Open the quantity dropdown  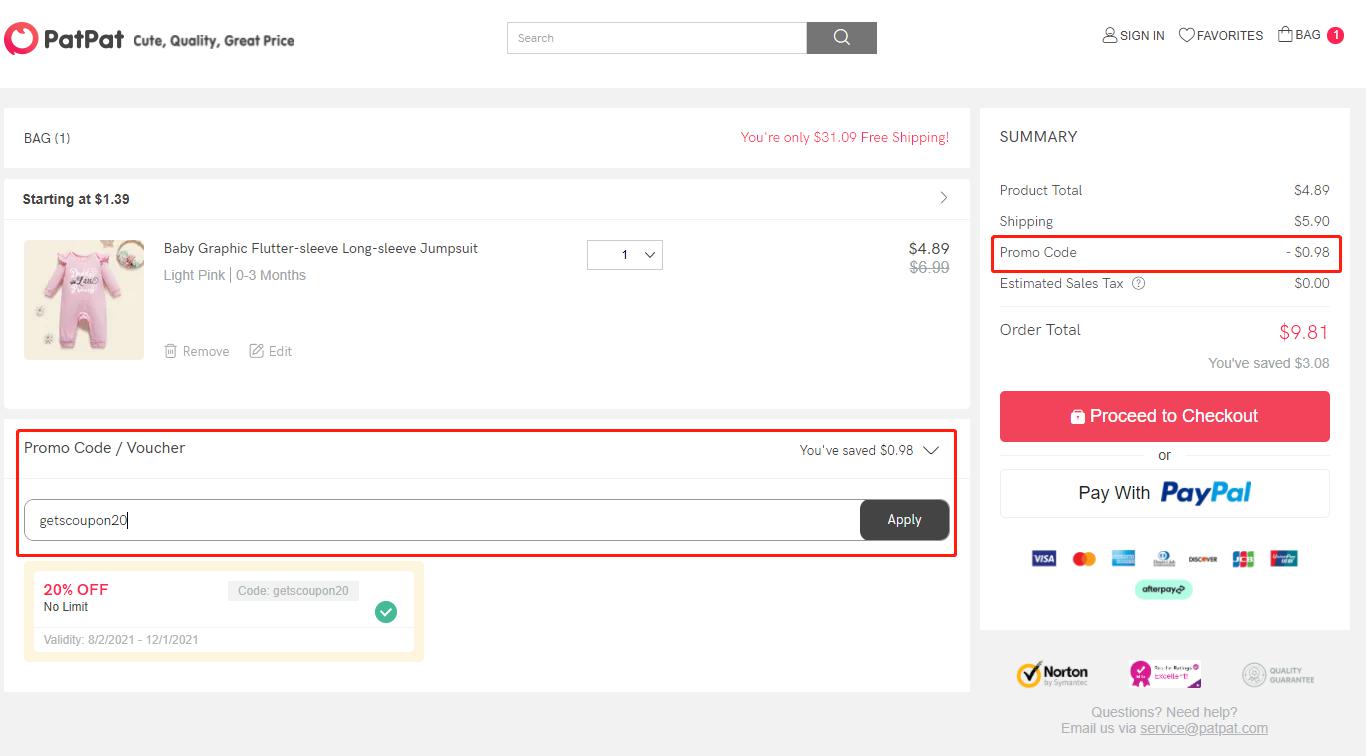point(625,255)
